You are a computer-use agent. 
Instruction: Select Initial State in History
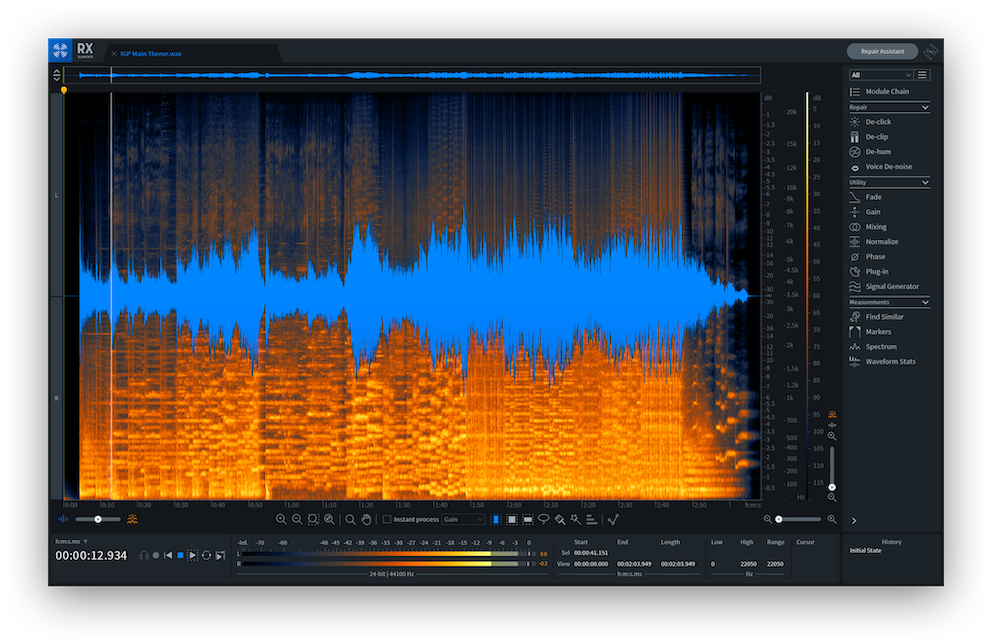(866, 551)
